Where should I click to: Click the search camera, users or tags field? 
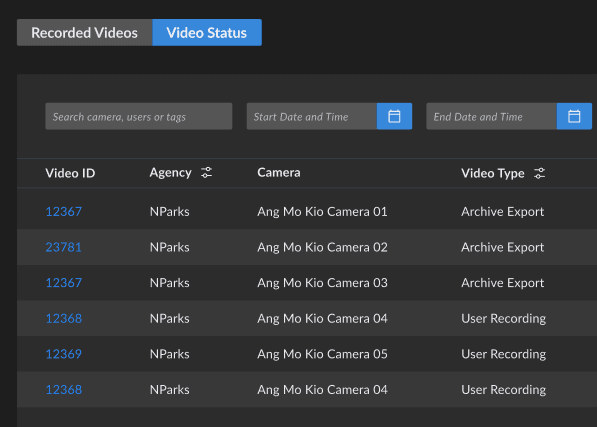(139, 116)
